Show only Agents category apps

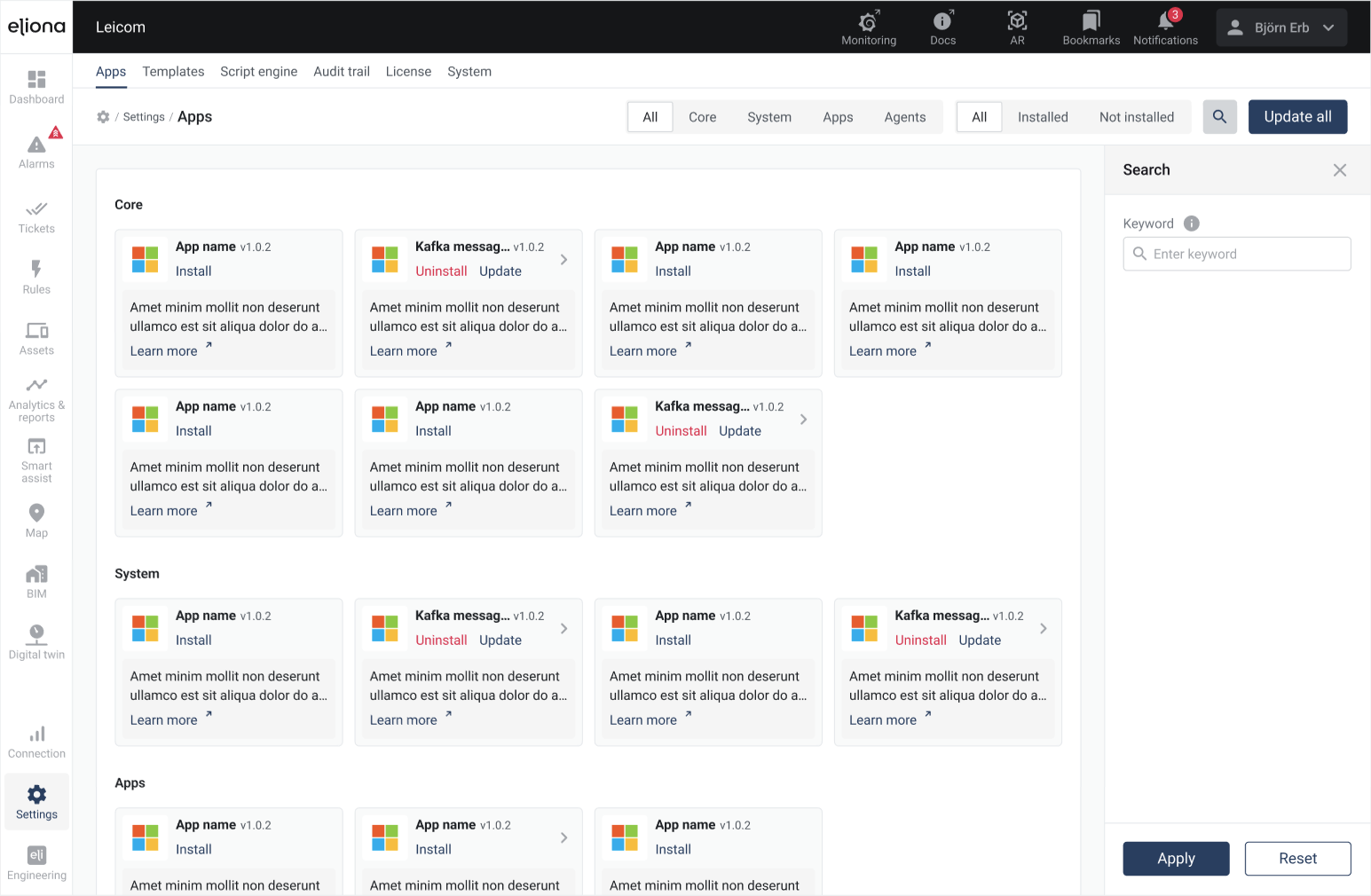coord(904,117)
